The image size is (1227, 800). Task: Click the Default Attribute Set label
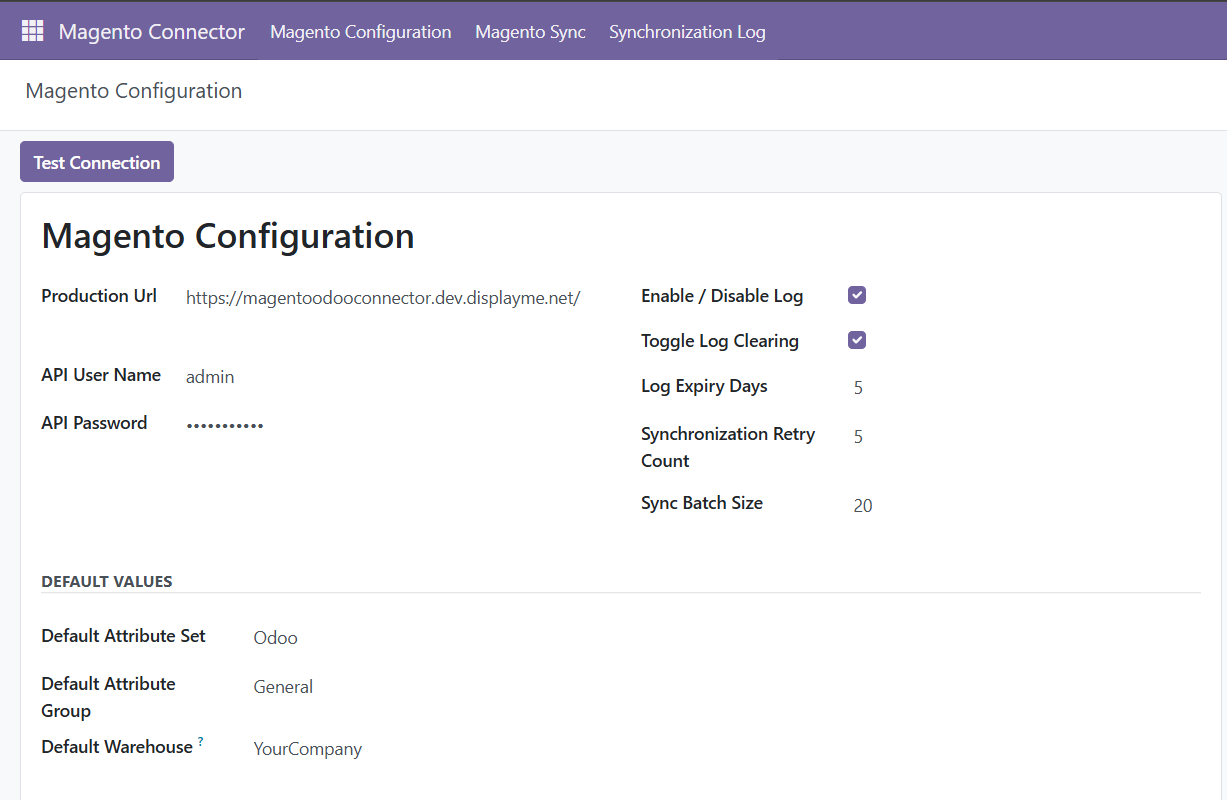[x=124, y=636]
